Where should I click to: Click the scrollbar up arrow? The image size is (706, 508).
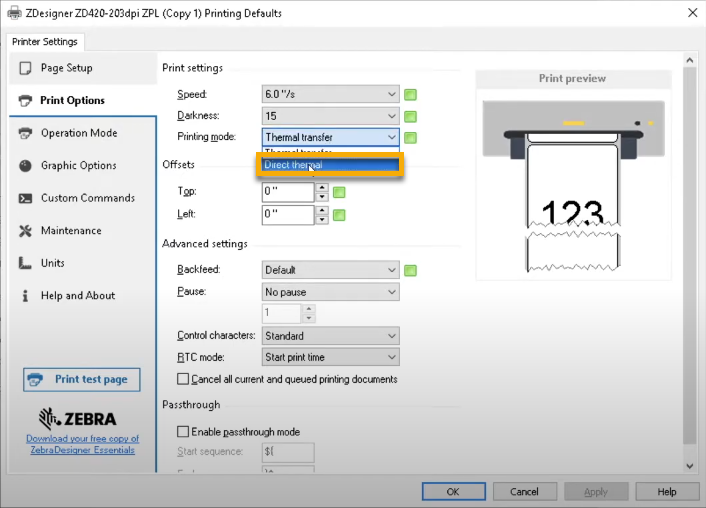click(690, 60)
